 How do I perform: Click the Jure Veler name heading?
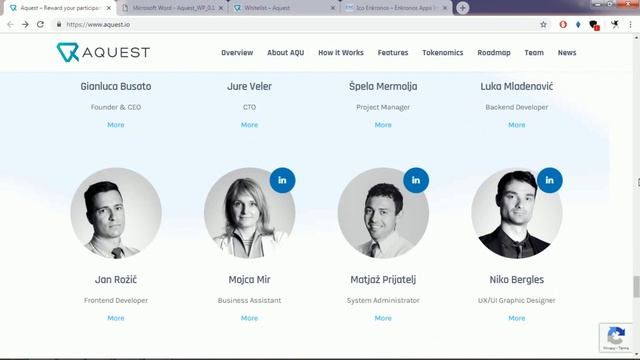tap(249, 87)
